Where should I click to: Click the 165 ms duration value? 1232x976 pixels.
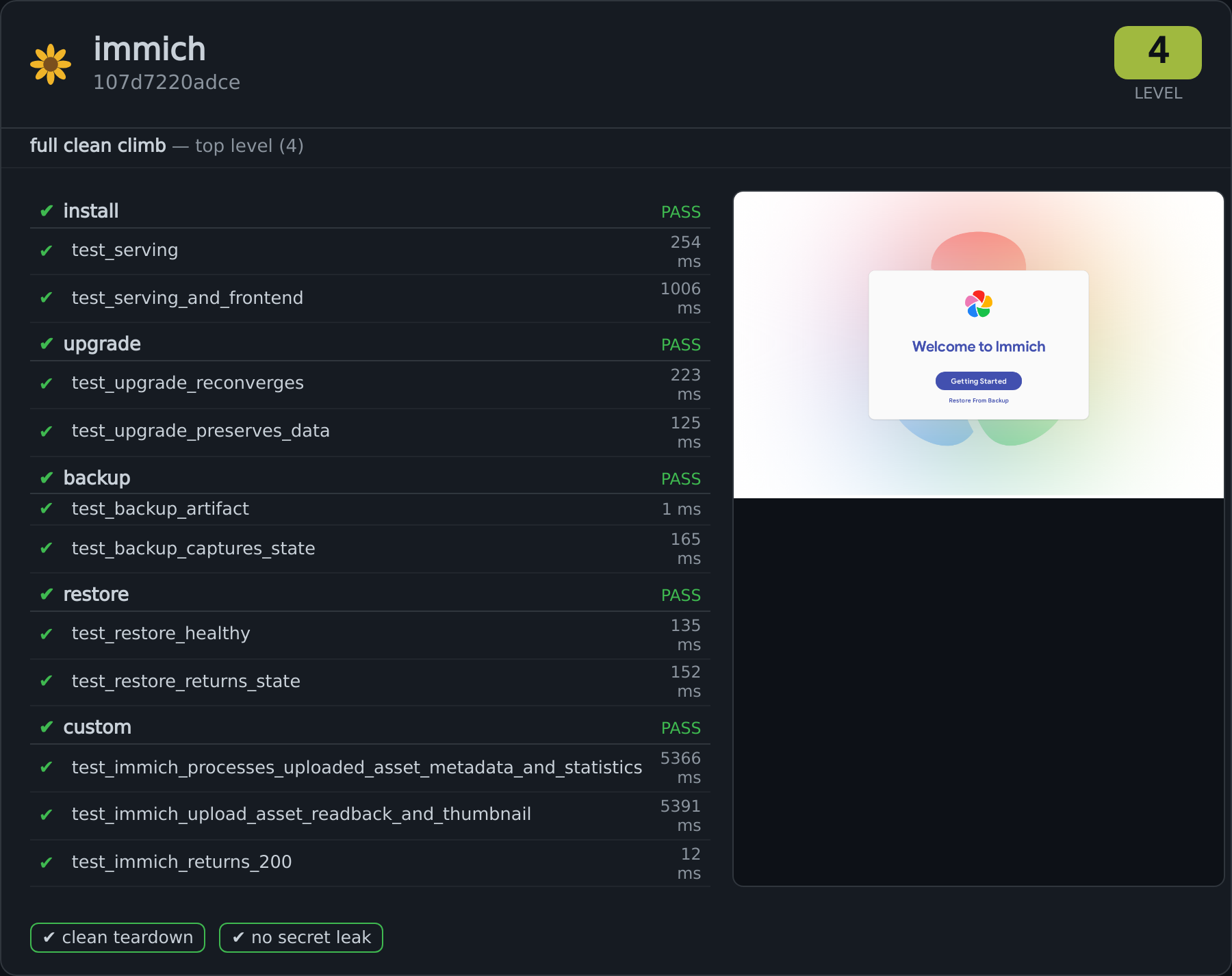[685, 549]
